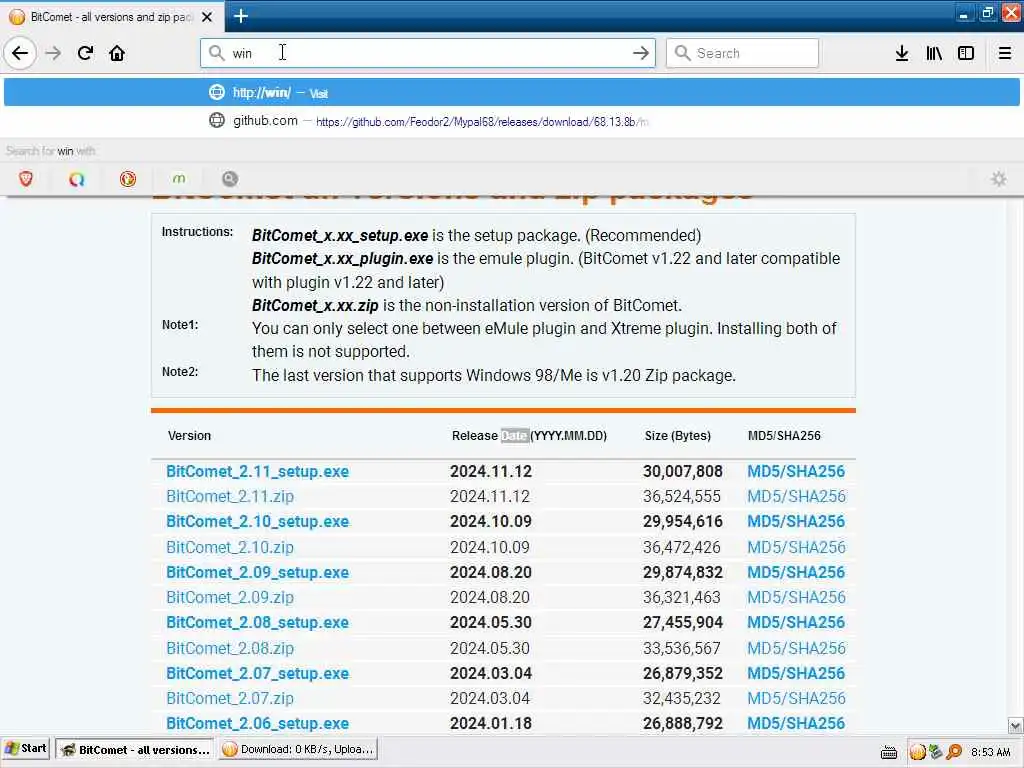This screenshot has width=1024, height=768.
Task: Download BitComet_2.06_setup.exe
Action: 257,724
